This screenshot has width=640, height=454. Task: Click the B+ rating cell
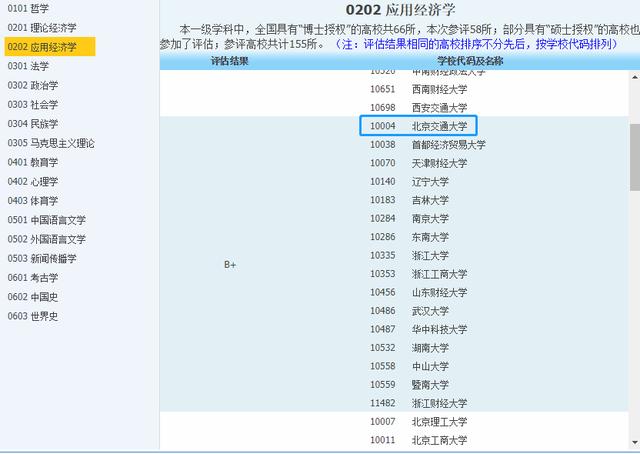click(230, 265)
